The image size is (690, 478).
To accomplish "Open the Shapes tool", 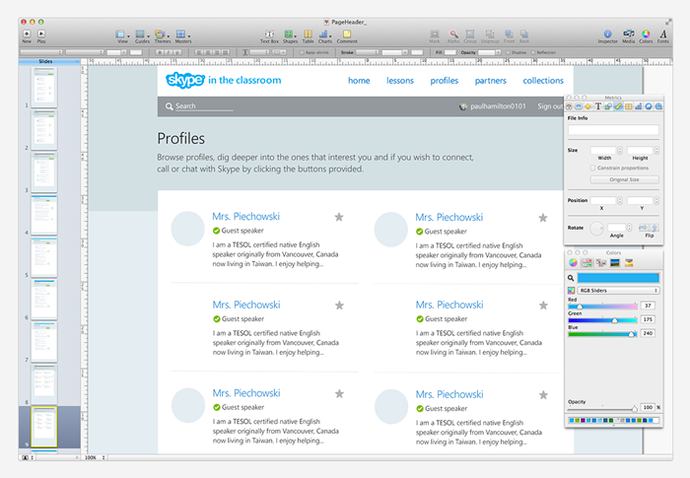I will click(288, 34).
